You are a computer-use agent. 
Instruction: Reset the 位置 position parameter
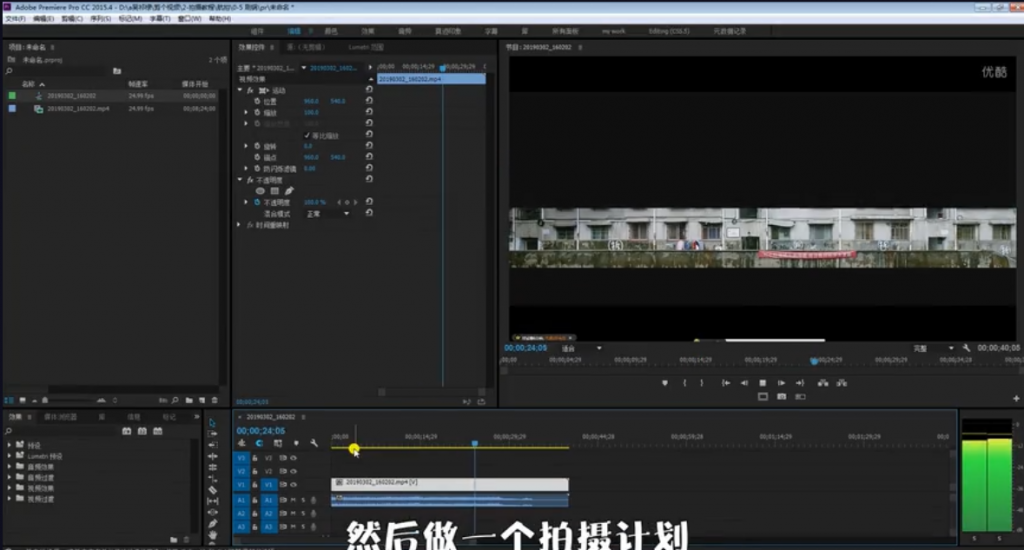pos(369,101)
